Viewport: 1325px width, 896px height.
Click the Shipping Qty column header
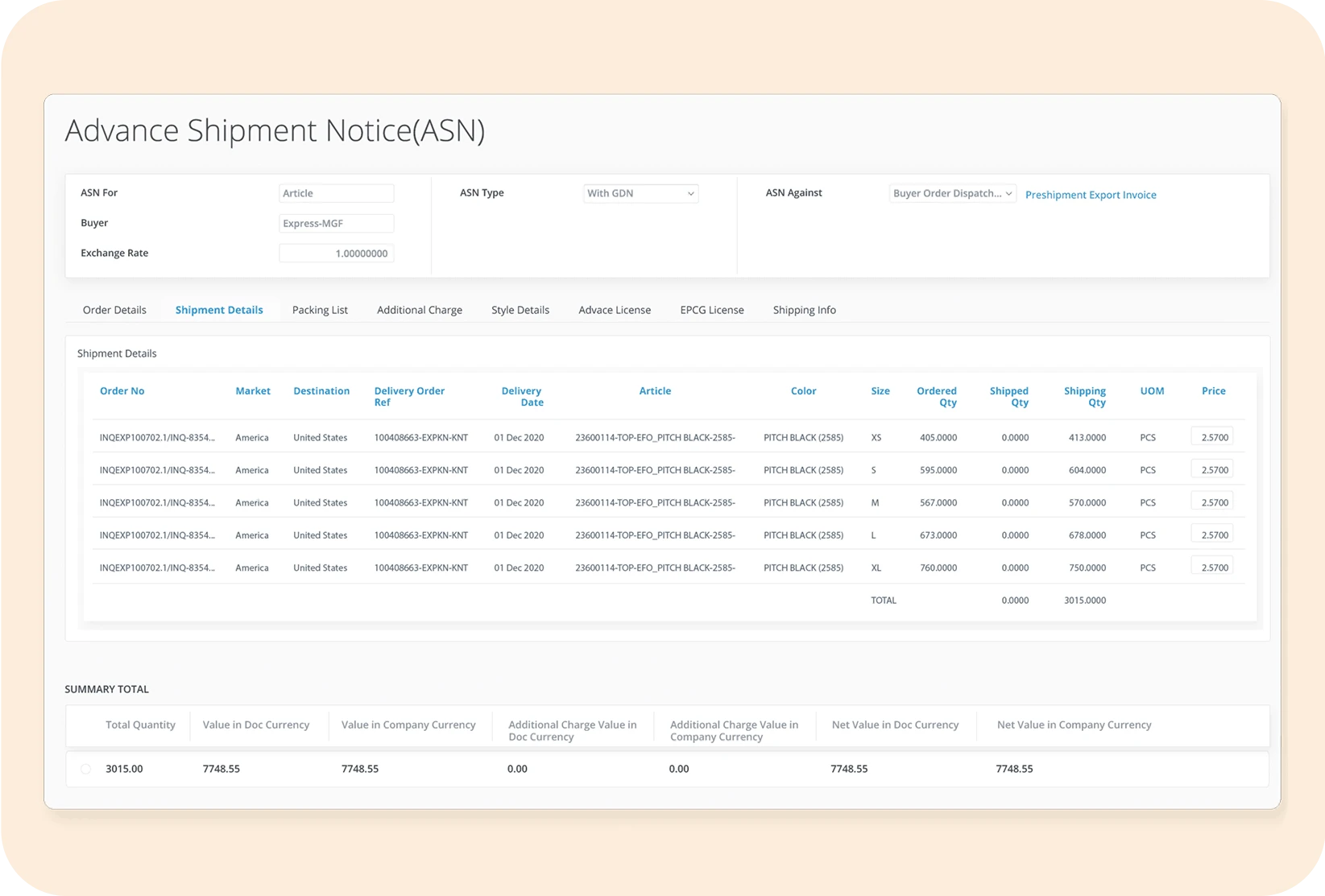[1084, 396]
